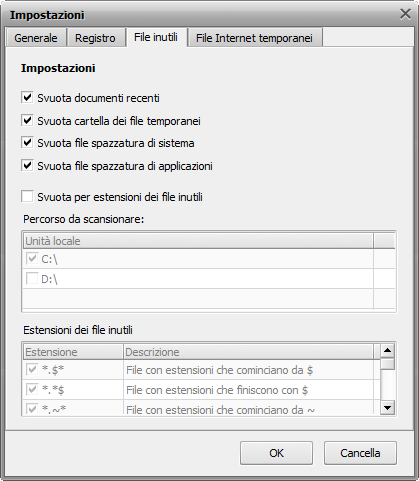Open the Registro tab
Image resolution: width=419 pixels, height=481 pixels.
95,38
